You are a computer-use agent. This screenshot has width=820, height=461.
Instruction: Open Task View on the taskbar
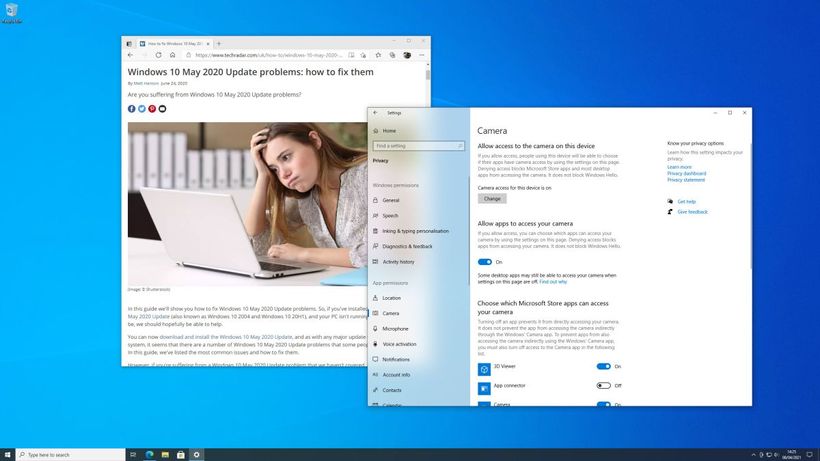pos(133,455)
